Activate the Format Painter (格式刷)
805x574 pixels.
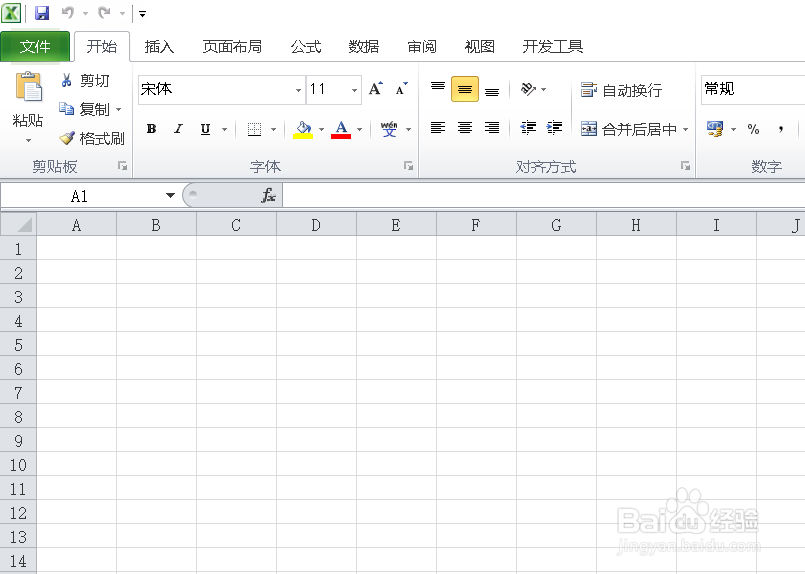click(91, 138)
